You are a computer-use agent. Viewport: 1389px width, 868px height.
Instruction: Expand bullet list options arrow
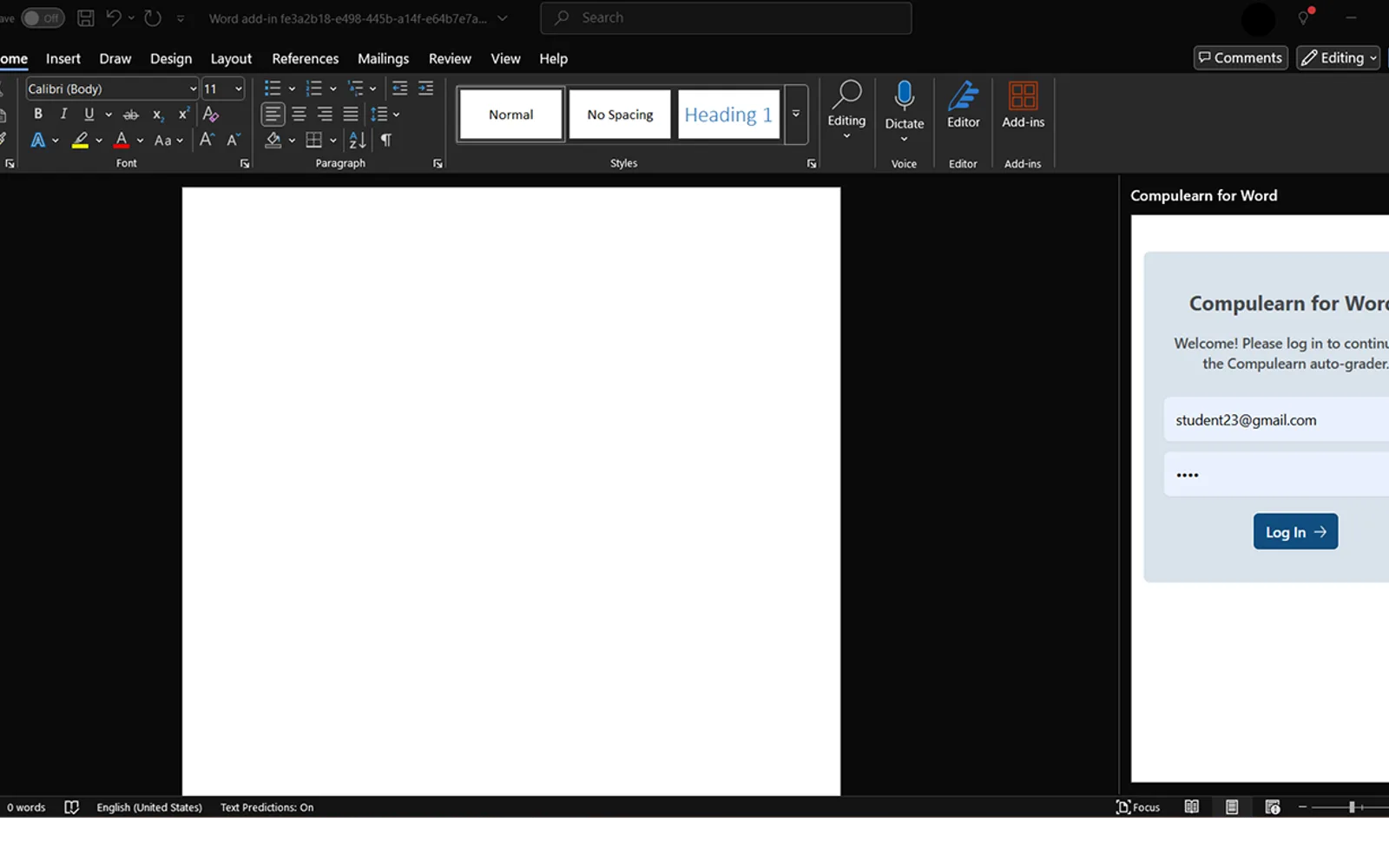point(292,89)
